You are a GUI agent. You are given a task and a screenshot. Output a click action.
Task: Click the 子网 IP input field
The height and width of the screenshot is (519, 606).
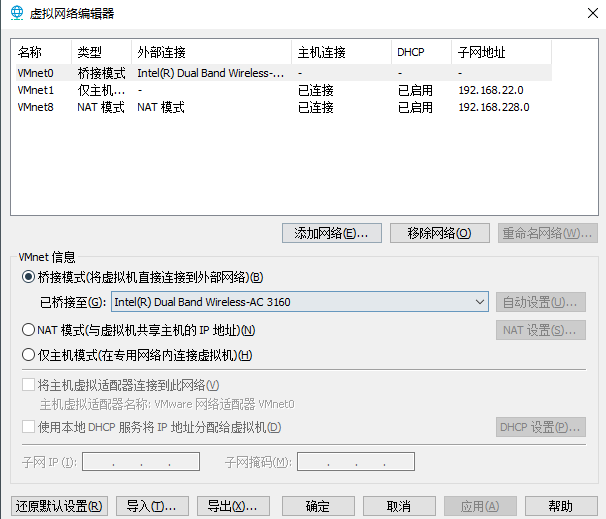pyautogui.click(x=141, y=462)
